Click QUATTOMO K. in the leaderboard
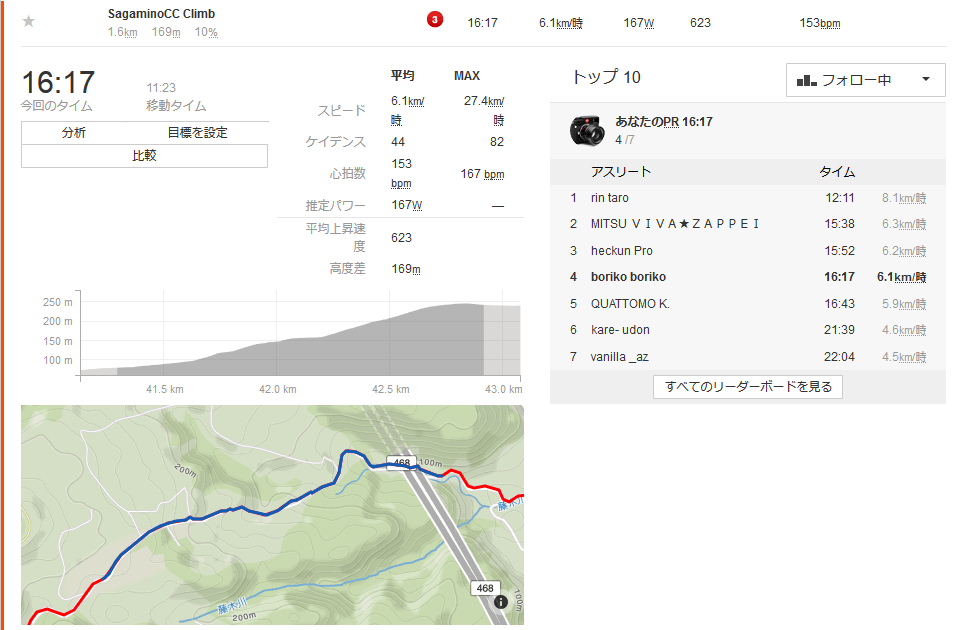Viewport: 955px width, 630px height. pyautogui.click(x=630, y=304)
